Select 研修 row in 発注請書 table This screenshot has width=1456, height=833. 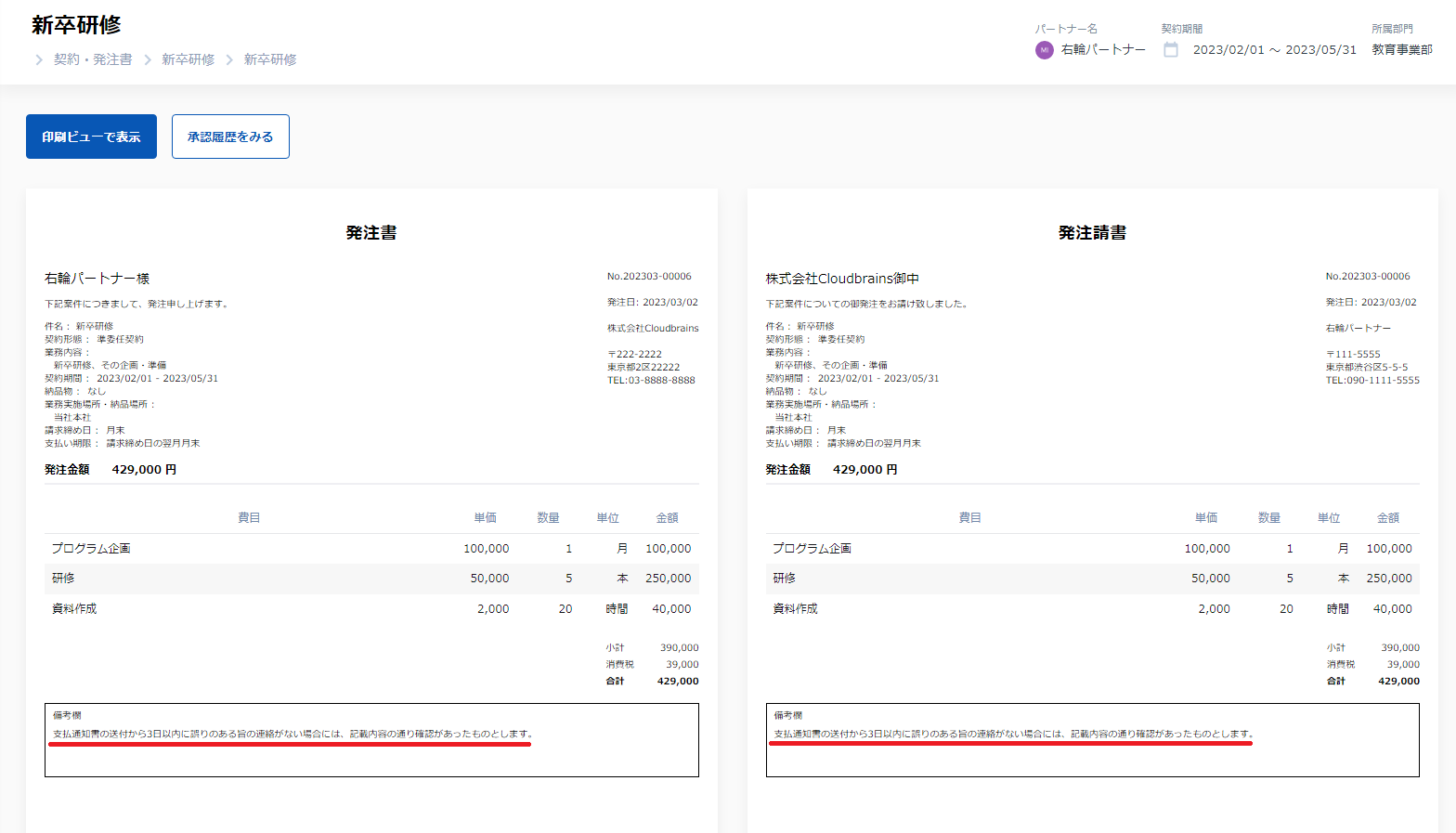(x=1093, y=579)
